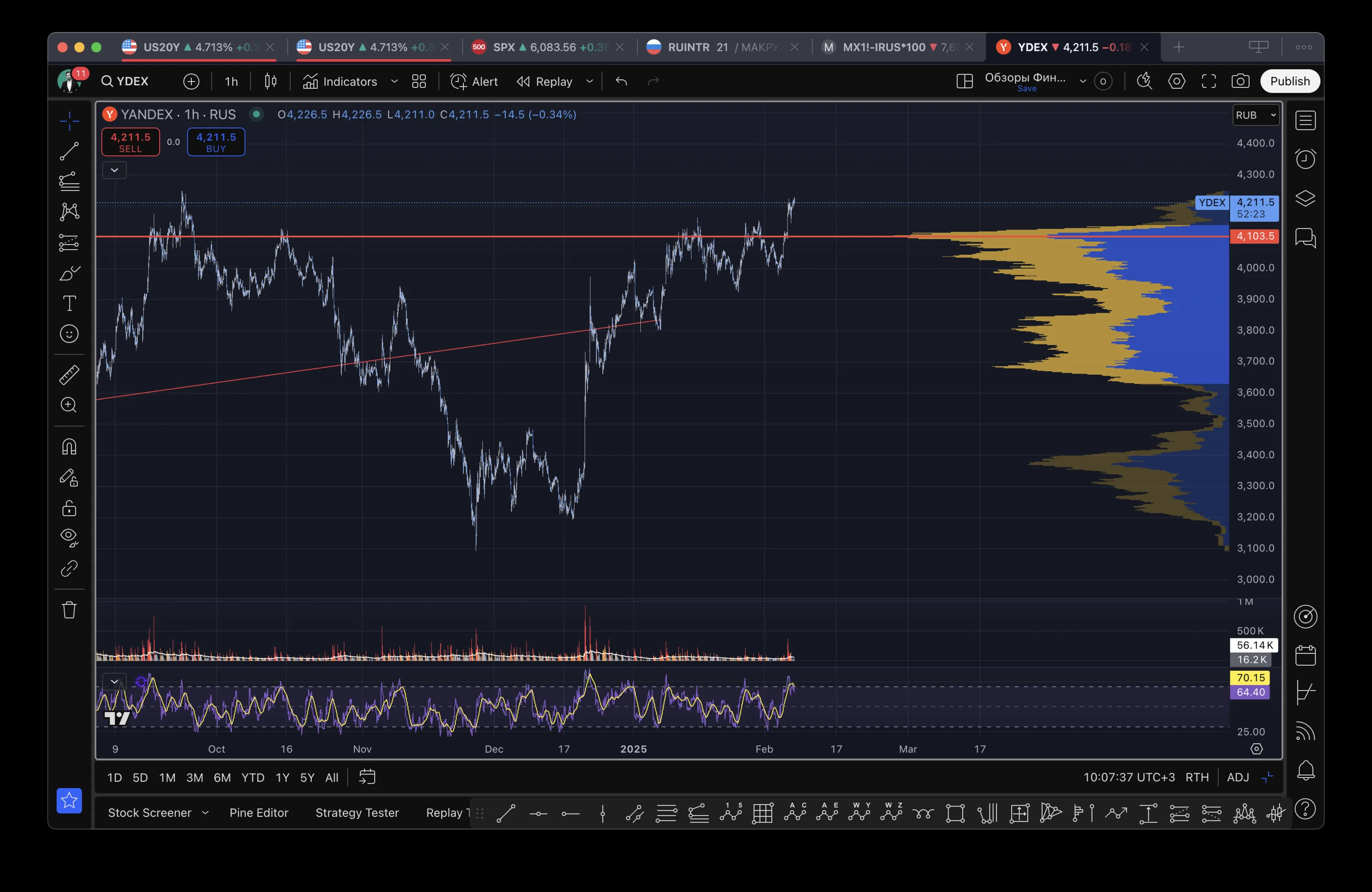Open price scale settings gear icon
This screenshot has height=892, width=1372.
coord(1257,748)
